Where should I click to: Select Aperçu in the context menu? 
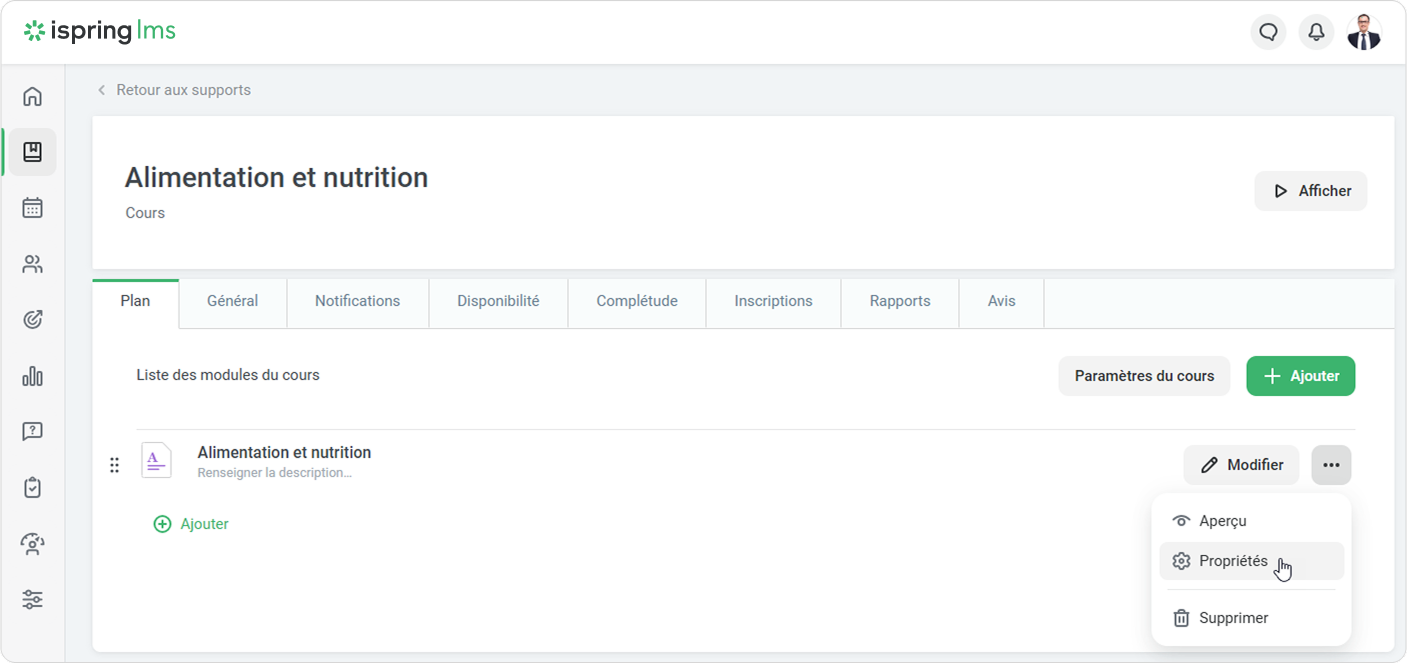[x=1222, y=521]
